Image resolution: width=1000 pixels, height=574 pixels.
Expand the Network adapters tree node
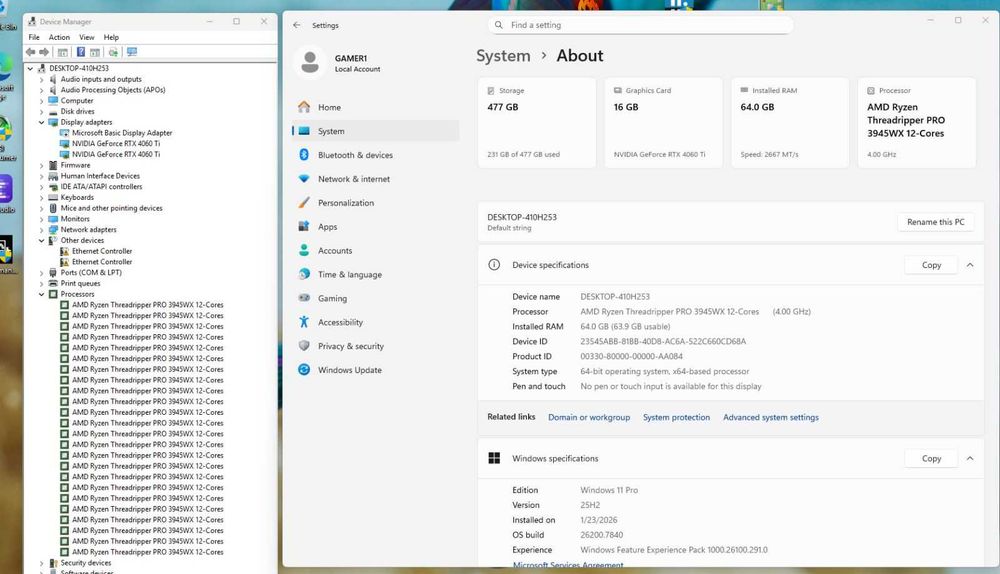(42, 230)
